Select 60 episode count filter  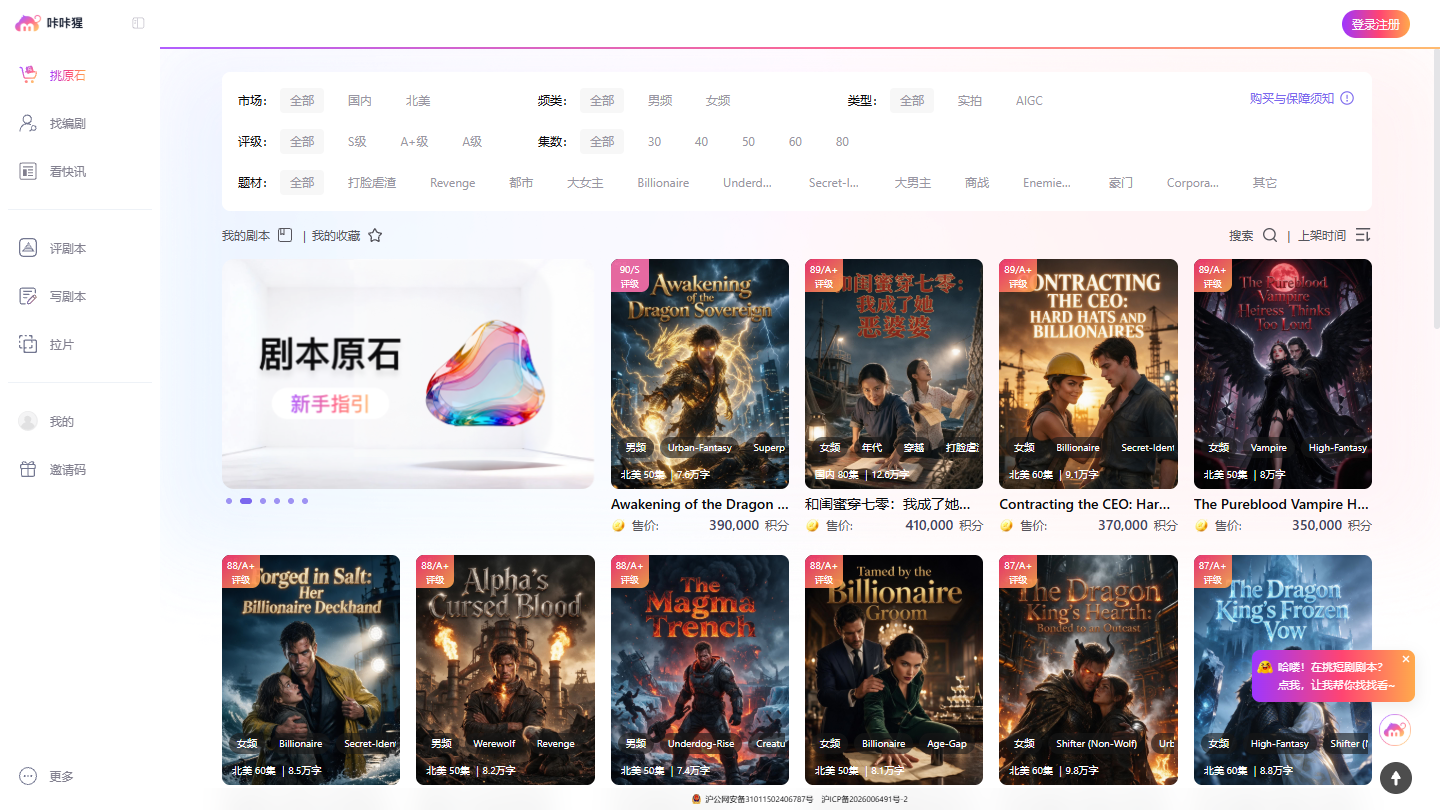tap(795, 141)
